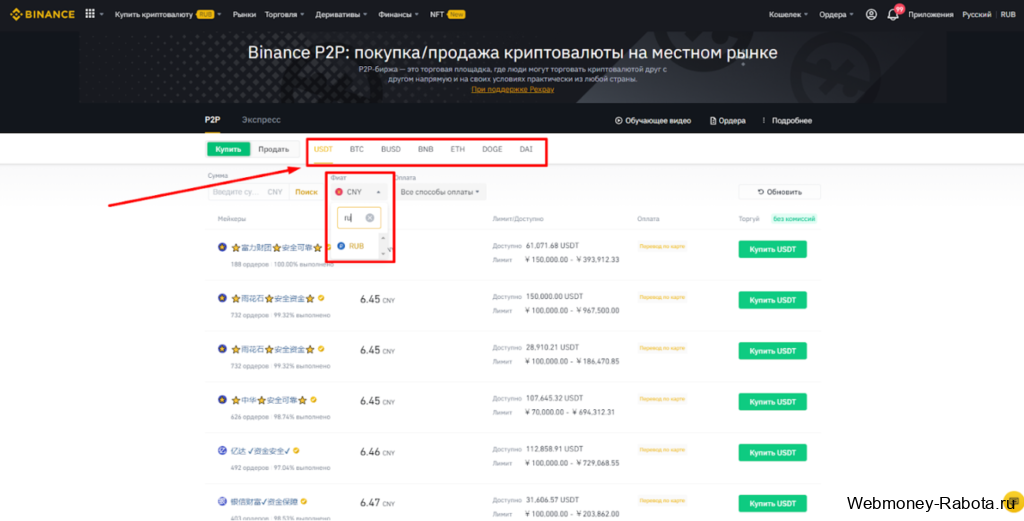
Task: Click Купить USDT for 107,645.32 USDT offer
Action: click(x=773, y=402)
